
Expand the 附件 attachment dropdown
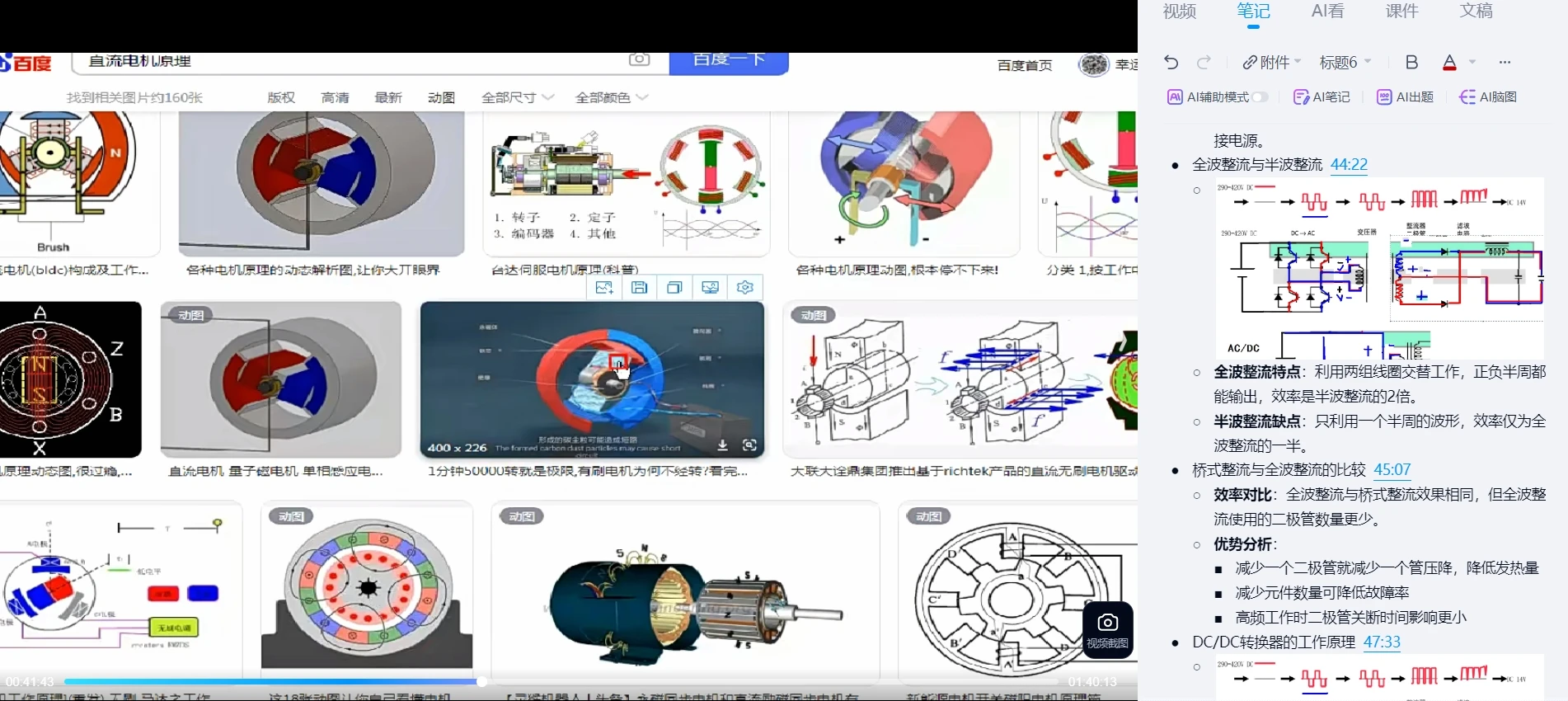tap(1272, 63)
